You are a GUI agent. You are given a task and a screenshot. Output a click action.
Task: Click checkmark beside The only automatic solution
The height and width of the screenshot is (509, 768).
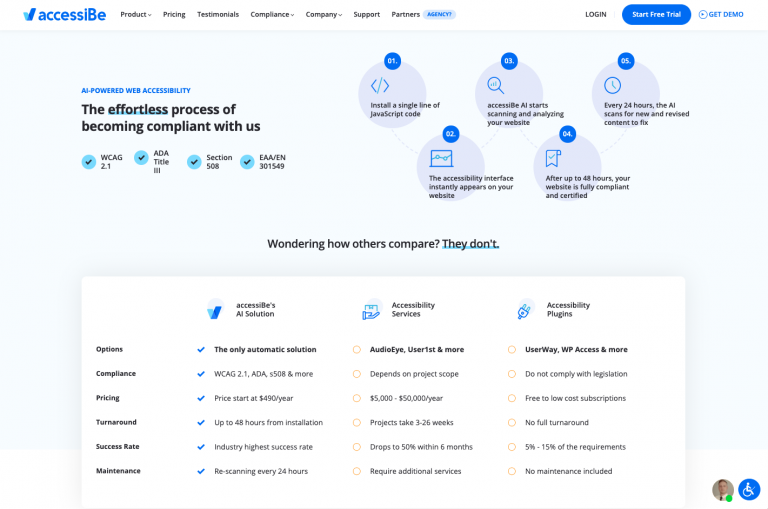click(x=201, y=349)
